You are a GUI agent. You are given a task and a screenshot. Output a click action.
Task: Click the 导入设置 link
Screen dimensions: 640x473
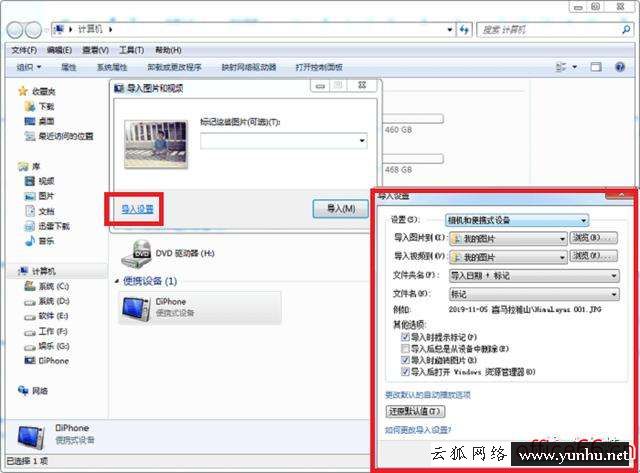click(x=138, y=209)
